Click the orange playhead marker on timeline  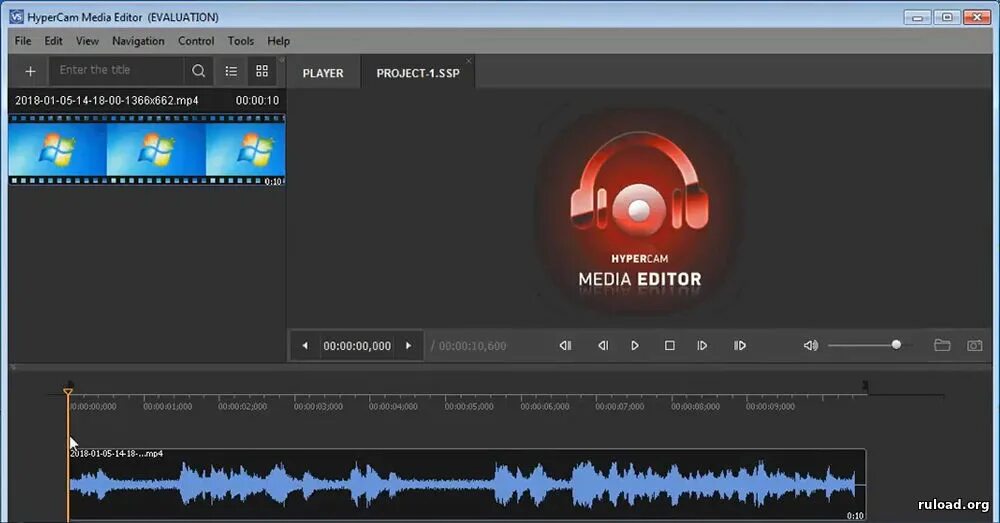[x=68, y=392]
